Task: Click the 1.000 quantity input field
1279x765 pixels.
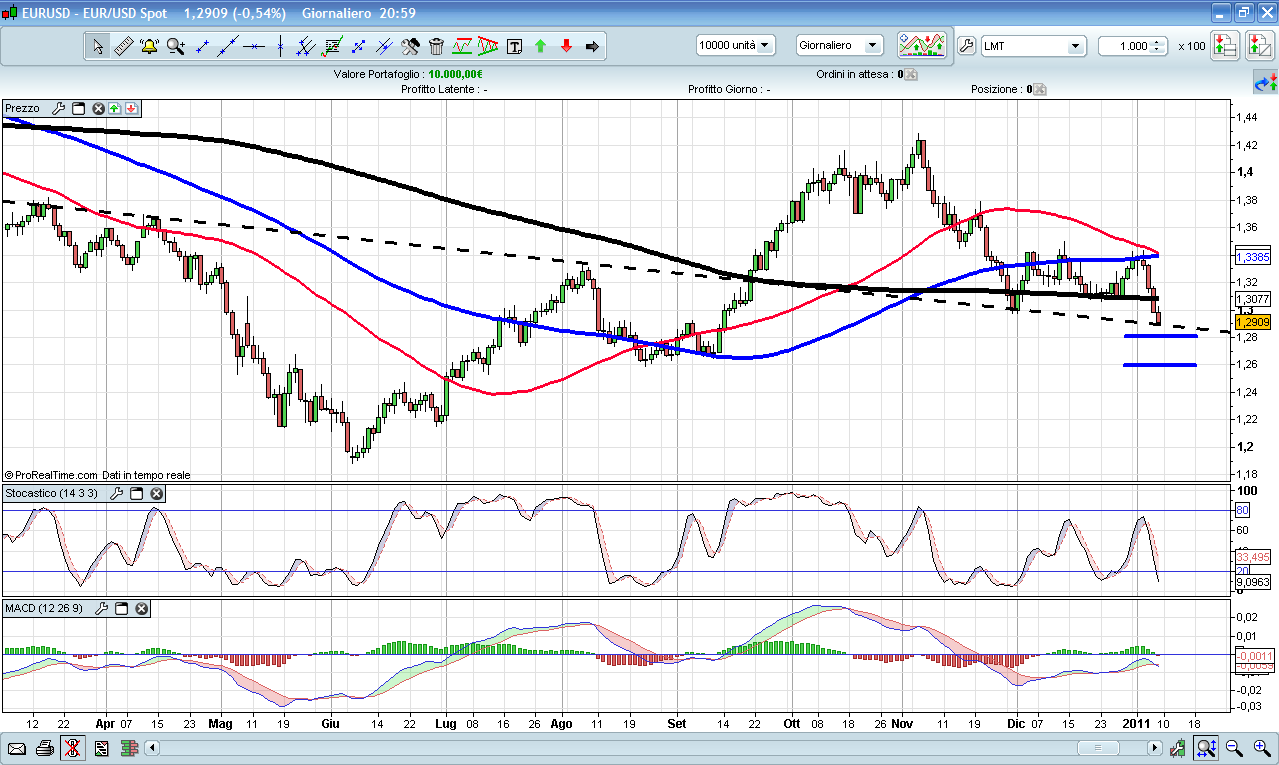Action: pyautogui.click(x=1127, y=46)
